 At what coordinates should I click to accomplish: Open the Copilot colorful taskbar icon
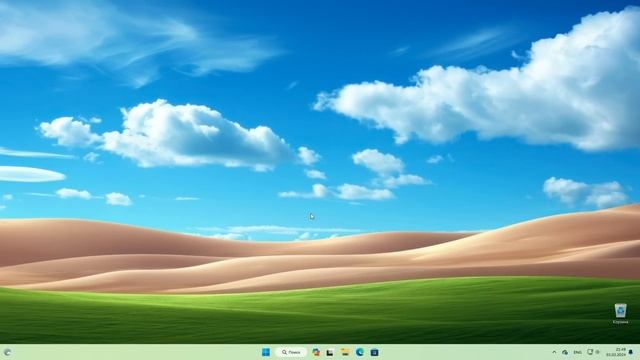point(316,352)
